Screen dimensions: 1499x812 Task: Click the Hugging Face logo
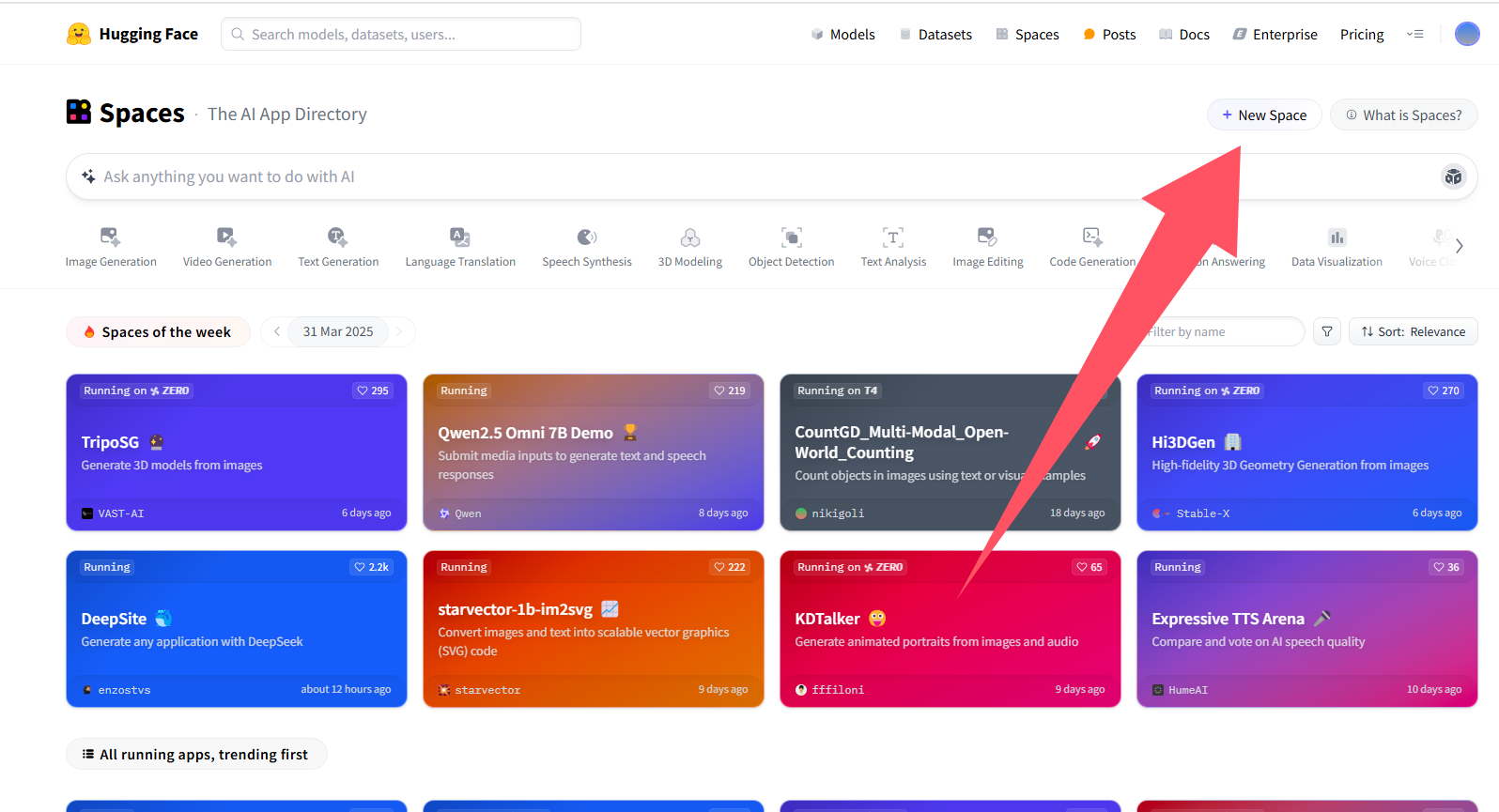click(x=132, y=34)
